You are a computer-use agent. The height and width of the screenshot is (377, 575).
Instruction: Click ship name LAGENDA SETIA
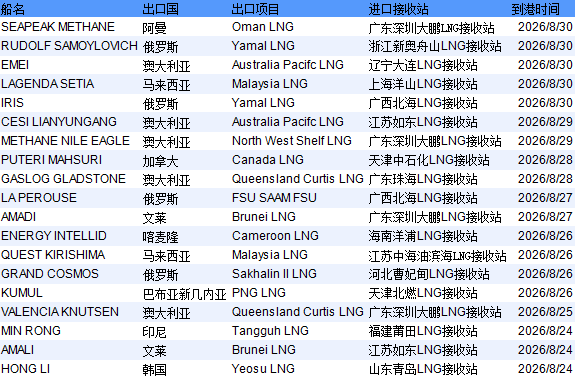pyautogui.click(x=48, y=84)
